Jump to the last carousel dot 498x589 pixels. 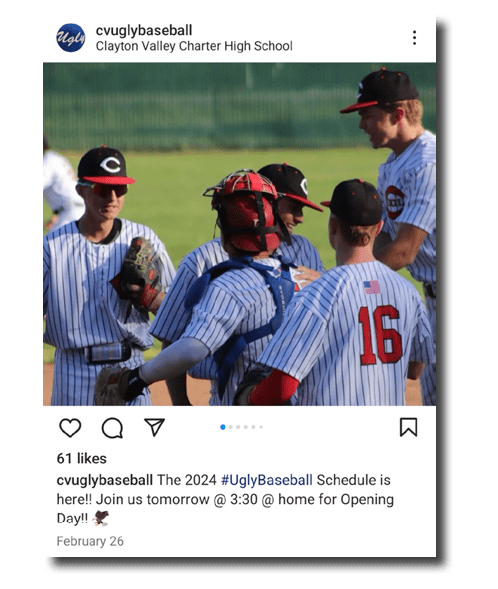coord(261,427)
